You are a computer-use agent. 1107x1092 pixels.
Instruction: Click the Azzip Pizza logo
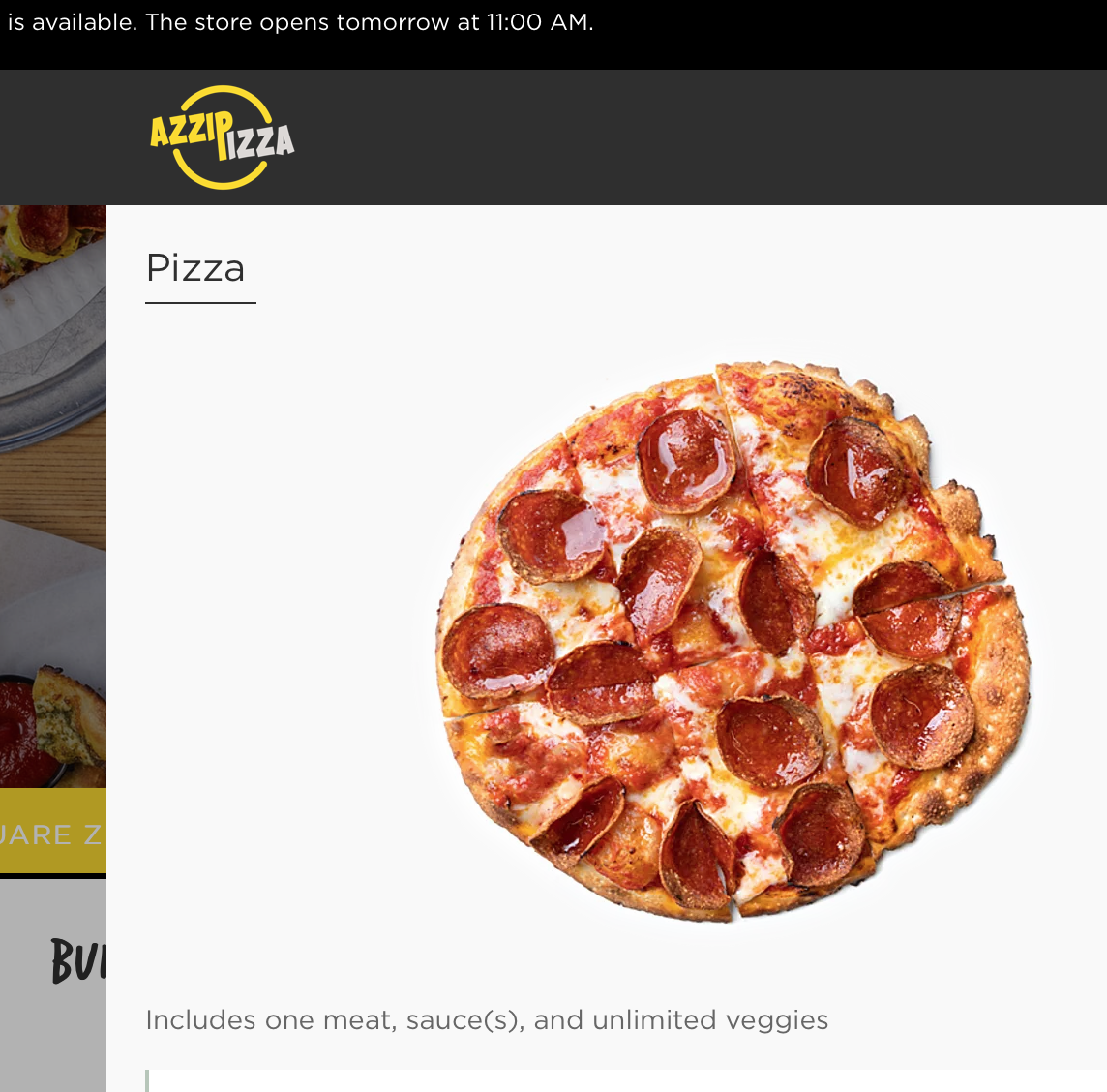click(223, 137)
